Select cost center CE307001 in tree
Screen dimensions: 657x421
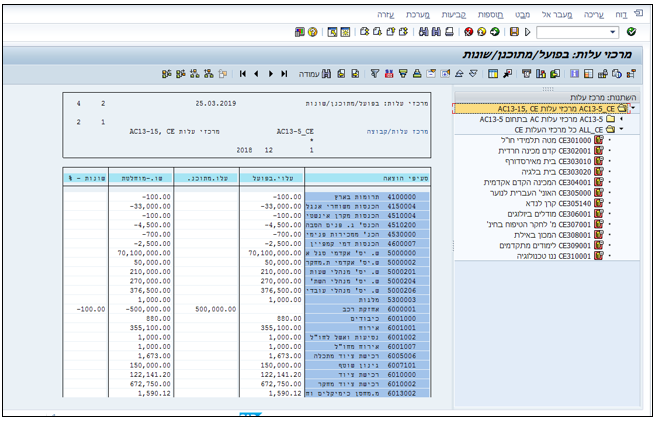[545, 224]
